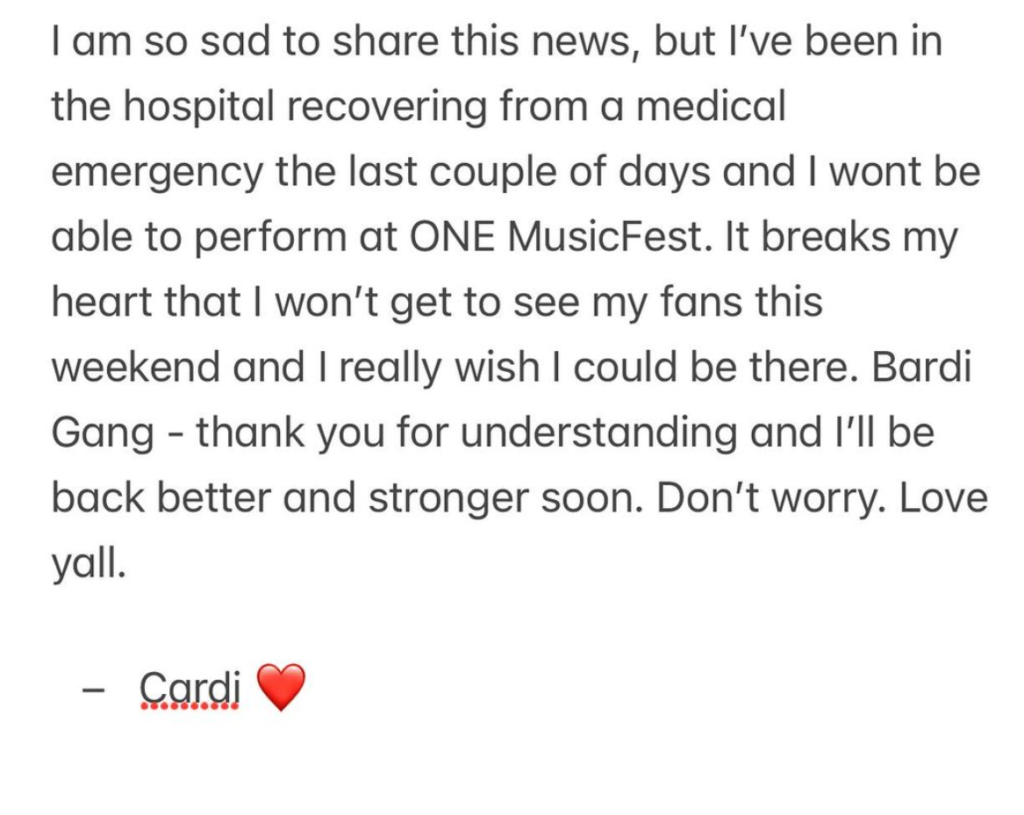Place cursor on the word understanding
The image size is (1024, 815).
599,432
